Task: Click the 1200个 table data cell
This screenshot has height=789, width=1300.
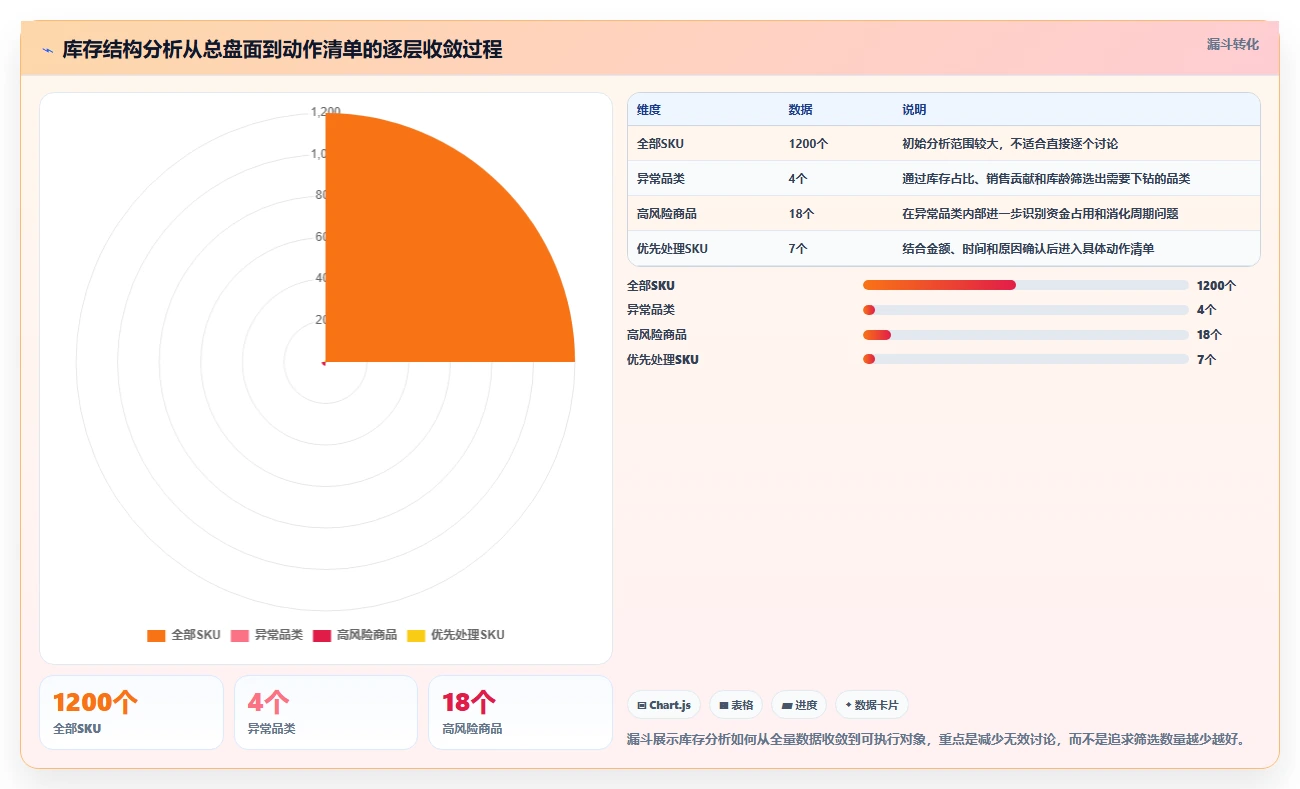Action: (x=808, y=144)
